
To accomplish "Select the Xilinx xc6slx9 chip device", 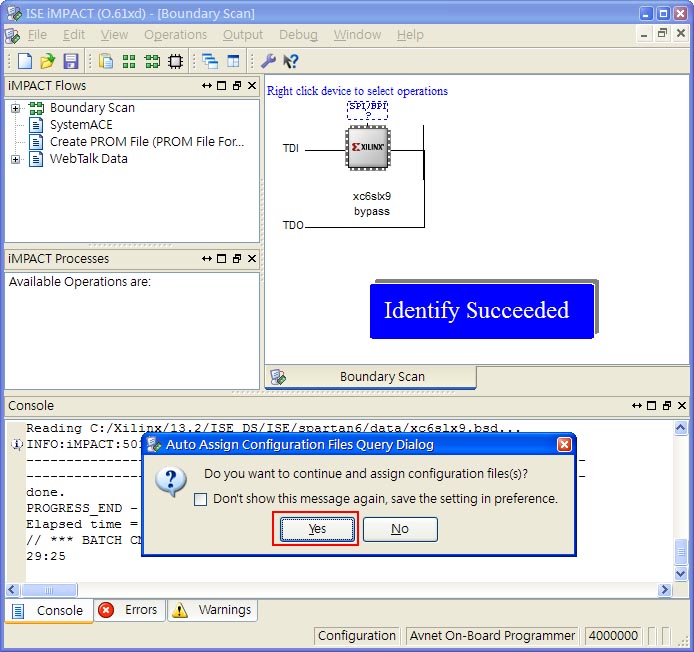I will pyautogui.click(x=368, y=147).
